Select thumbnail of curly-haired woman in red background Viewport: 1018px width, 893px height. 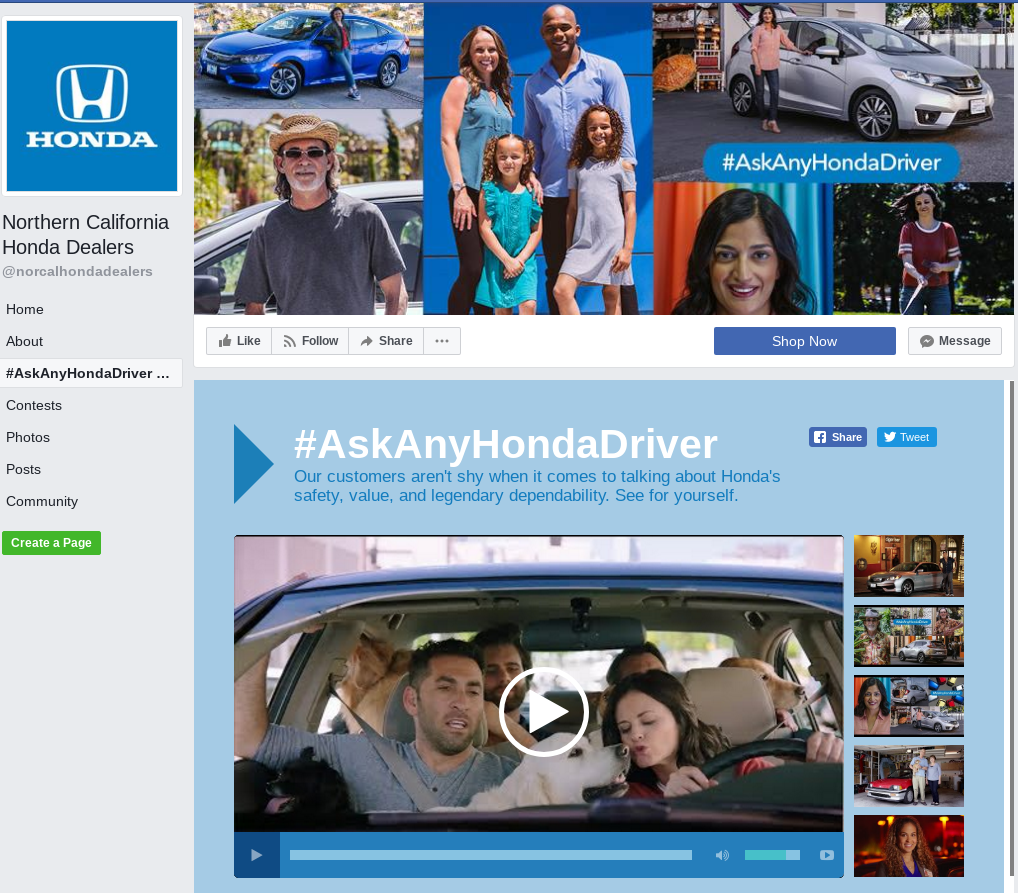pyautogui.click(x=908, y=846)
